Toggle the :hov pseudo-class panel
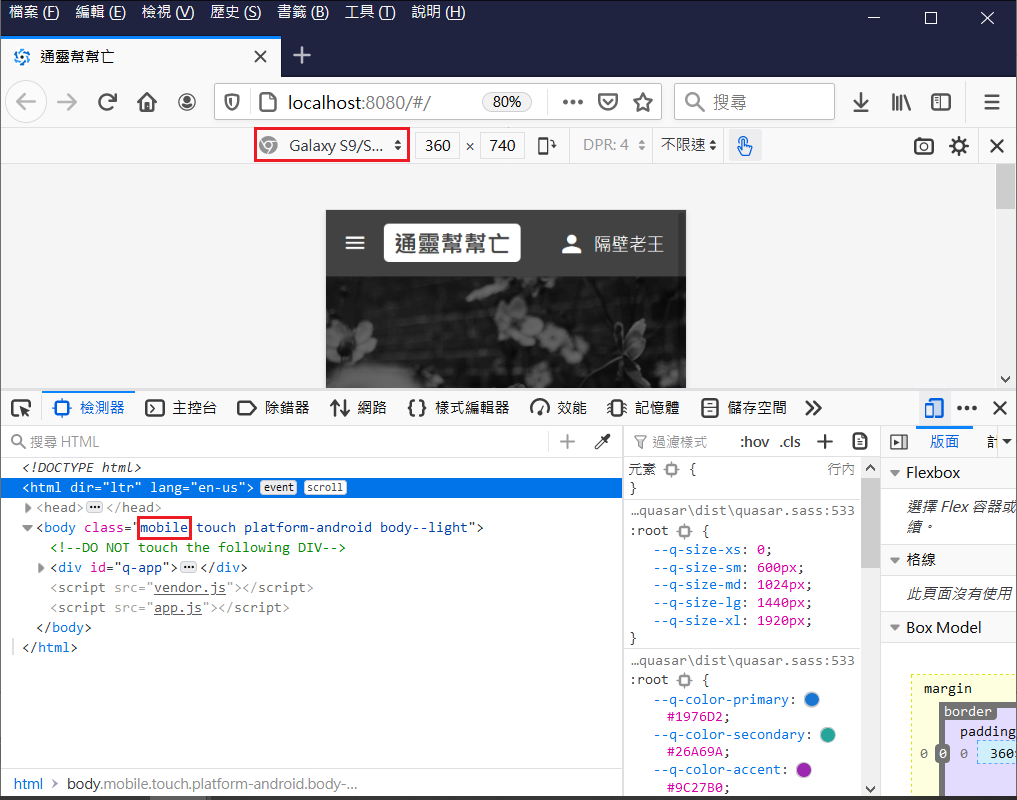This screenshot has height=800, width=1017. [754, 442]
